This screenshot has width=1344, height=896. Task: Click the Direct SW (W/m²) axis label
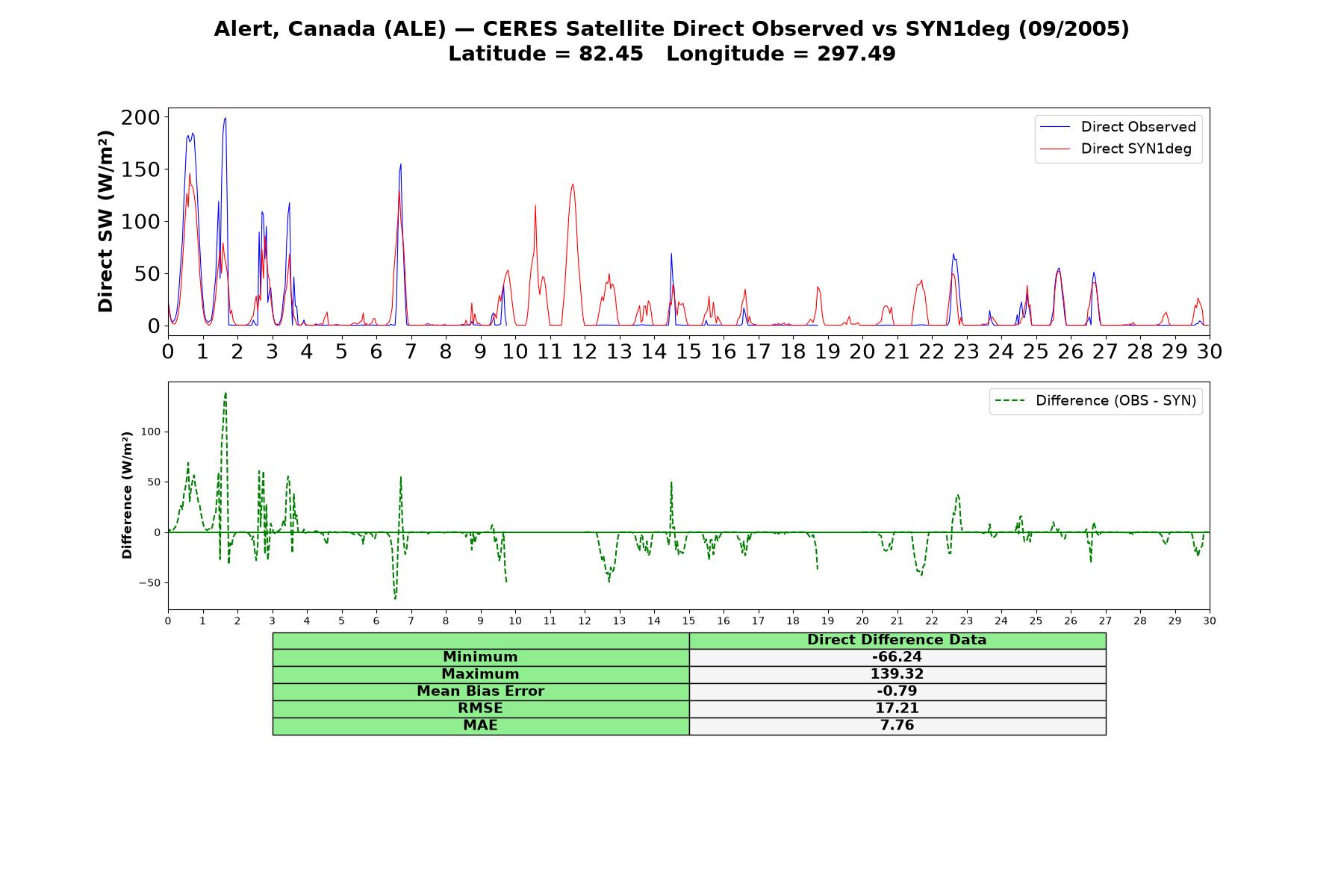point(106,221)
